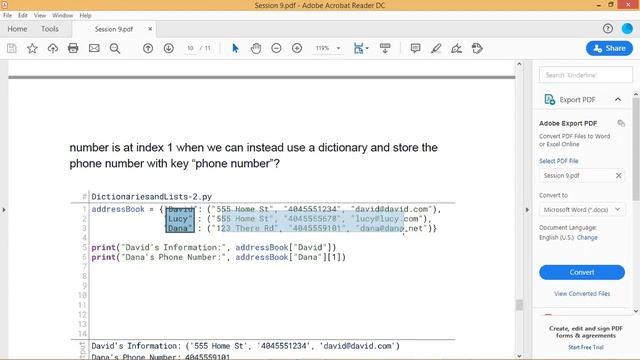This screenshot has width=640, height=360.
Task: Open View Converted Files link
Action: [x=582, y=293]
